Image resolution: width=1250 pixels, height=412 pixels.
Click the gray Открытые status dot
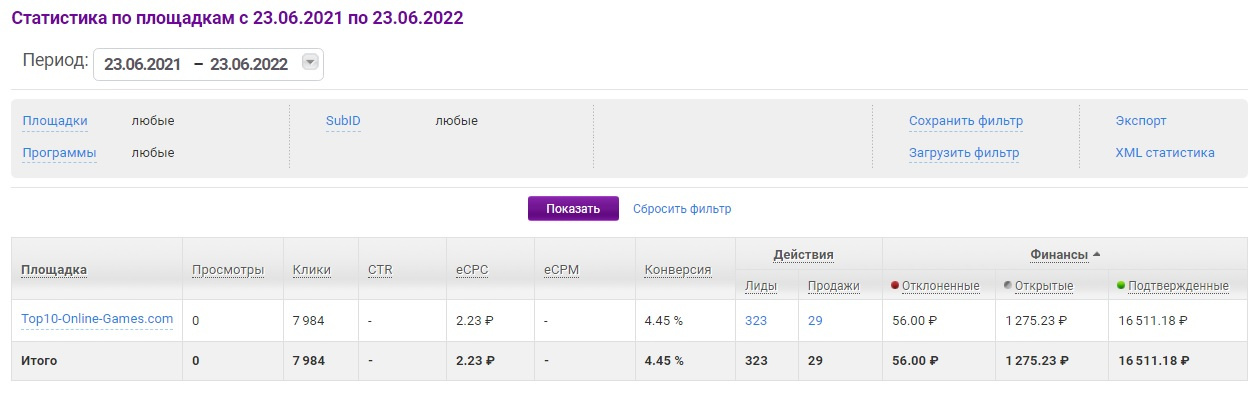tap(1008, 285)
